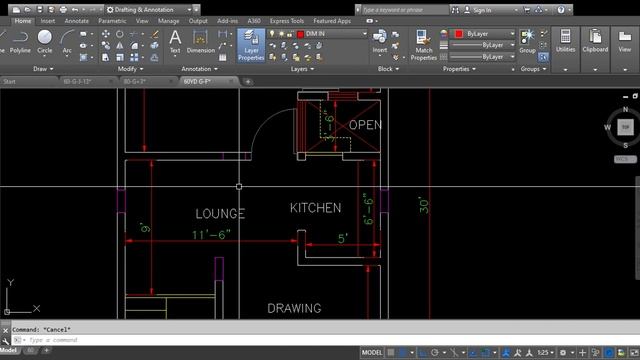Open the Parametric ribbon tab

[112, 21]
